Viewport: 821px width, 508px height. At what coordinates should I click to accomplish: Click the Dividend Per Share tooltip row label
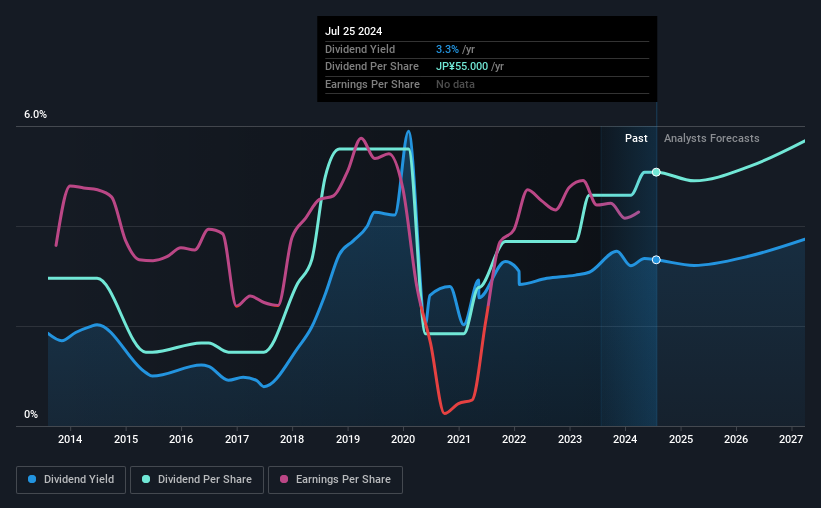pos(372,67)
